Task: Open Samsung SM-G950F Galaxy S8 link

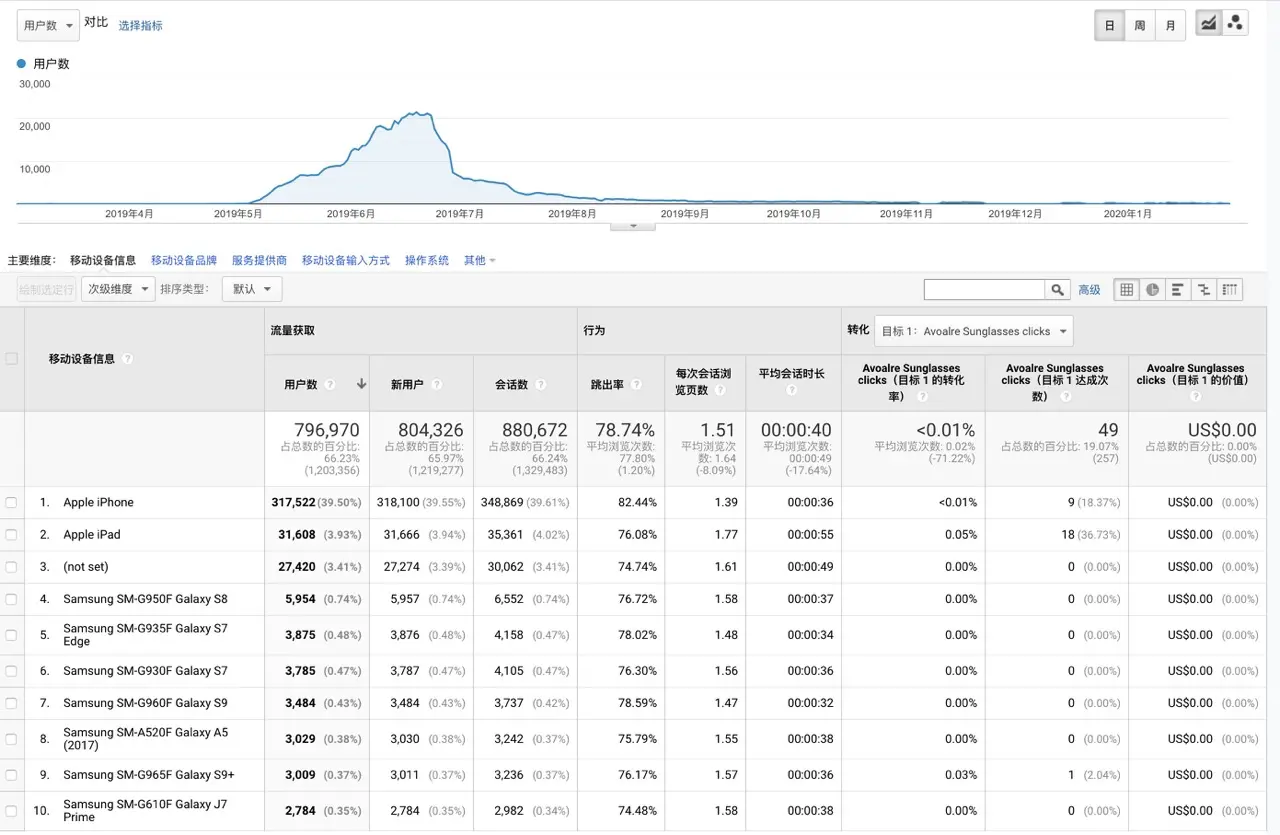Action: [146, 599]
